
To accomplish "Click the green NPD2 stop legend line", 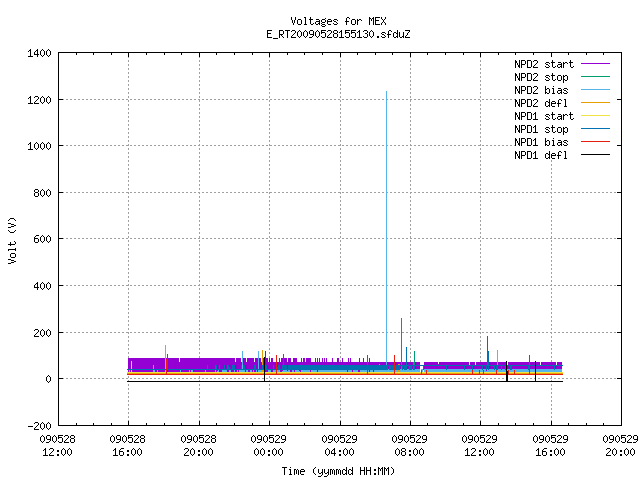I will pyautogui.click(x=595, y=77).
